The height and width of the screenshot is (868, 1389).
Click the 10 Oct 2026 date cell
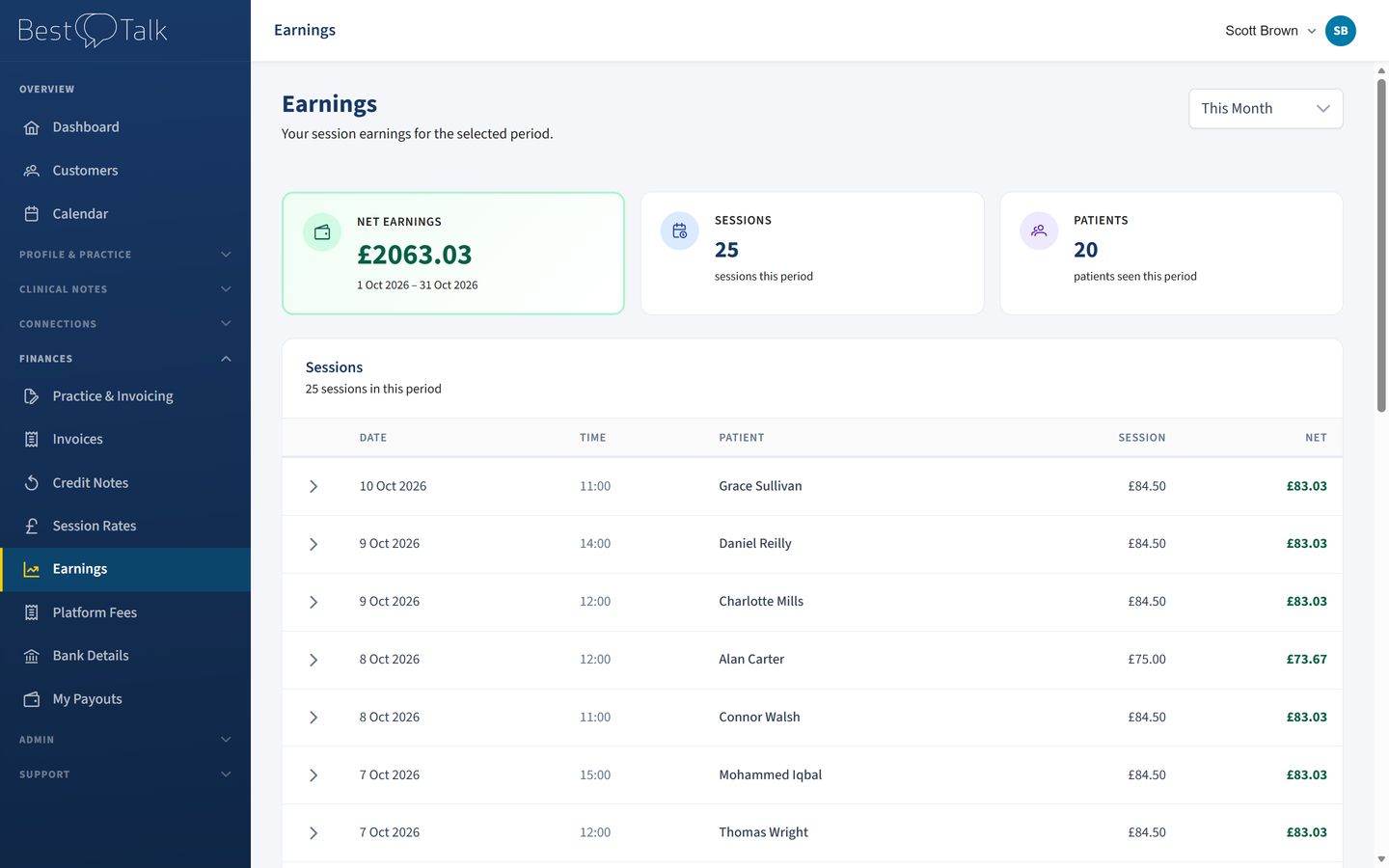point(393,486)
